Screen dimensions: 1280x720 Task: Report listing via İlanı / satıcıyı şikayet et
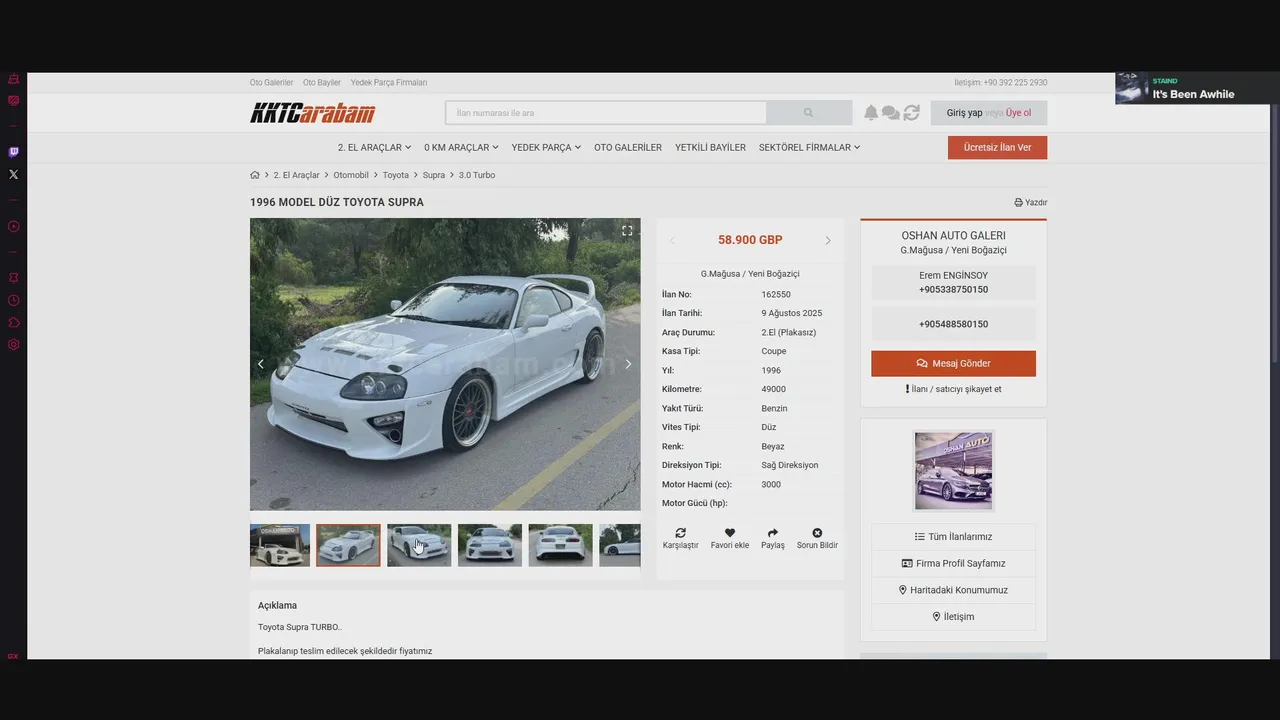coord(953,389)
